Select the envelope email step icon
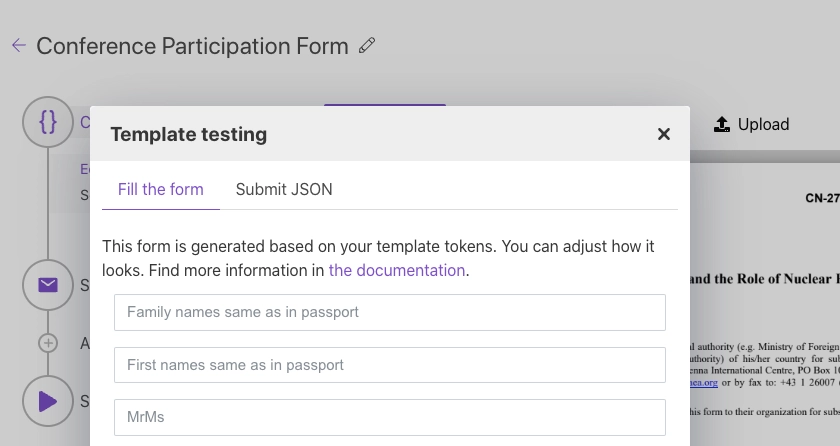The width and height of the screenshot is (840, 446). (x=48, y=285)
